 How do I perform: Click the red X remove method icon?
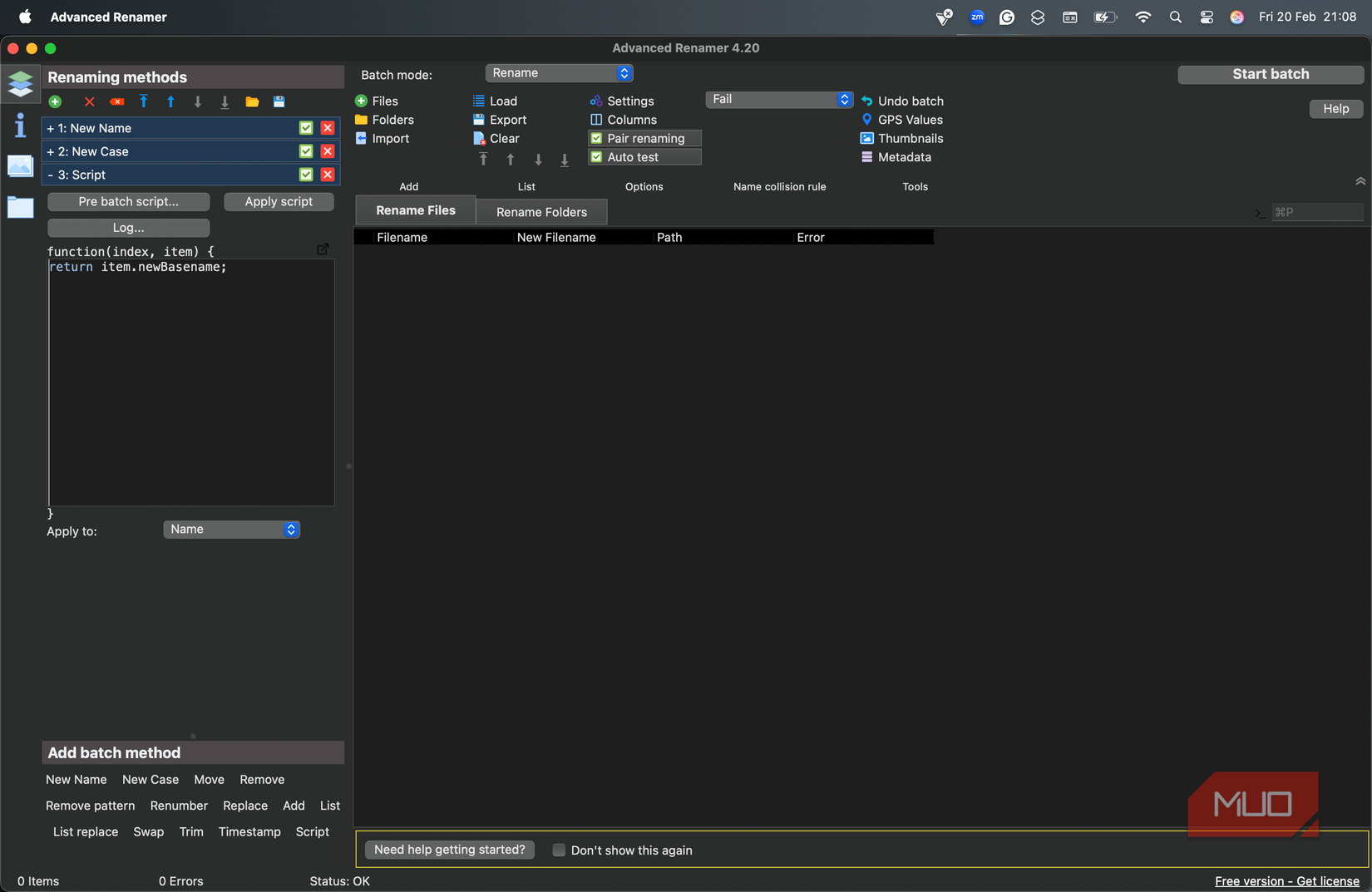point(89,101)
